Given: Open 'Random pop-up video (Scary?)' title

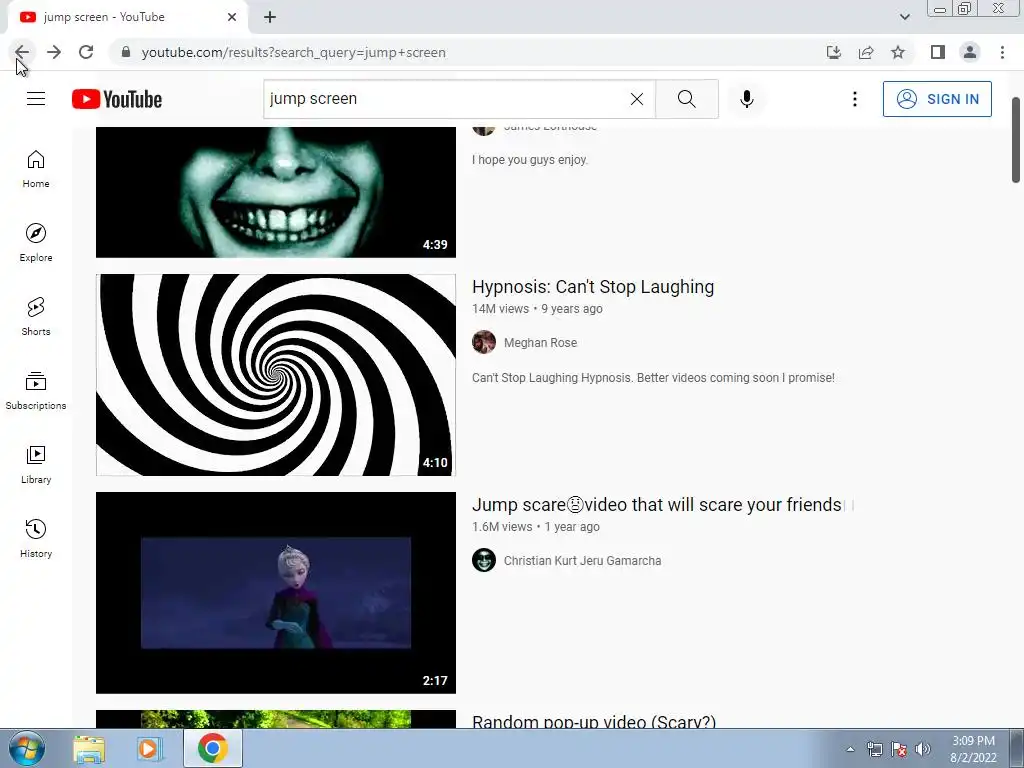Looking at the screenshot, I should [x=594, y=721].
